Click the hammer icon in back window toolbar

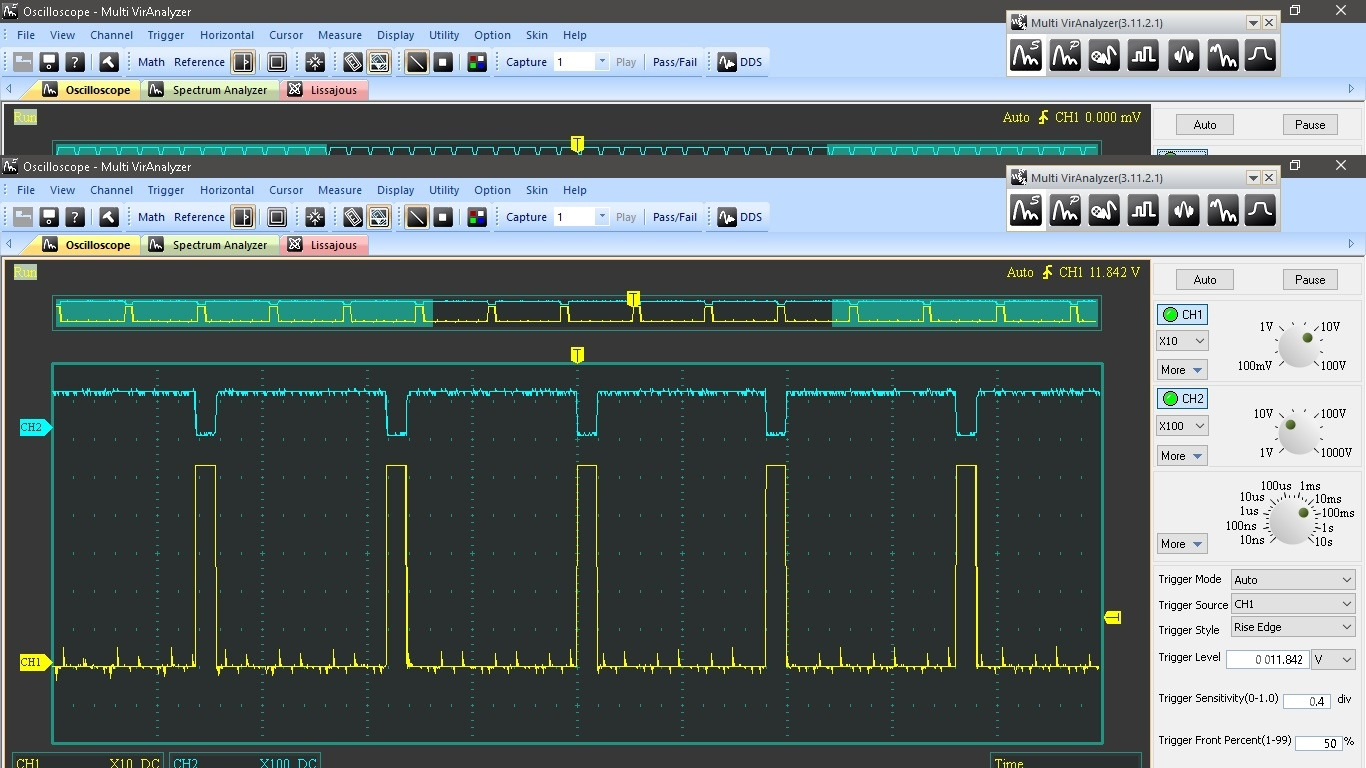(x=109, y=62)
